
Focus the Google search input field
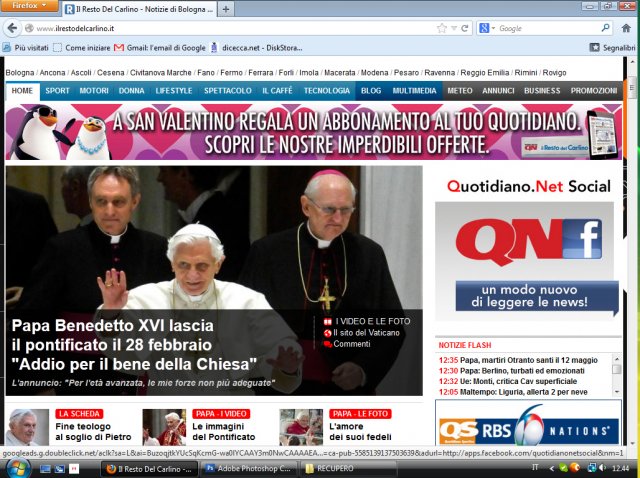click(548, 28)
